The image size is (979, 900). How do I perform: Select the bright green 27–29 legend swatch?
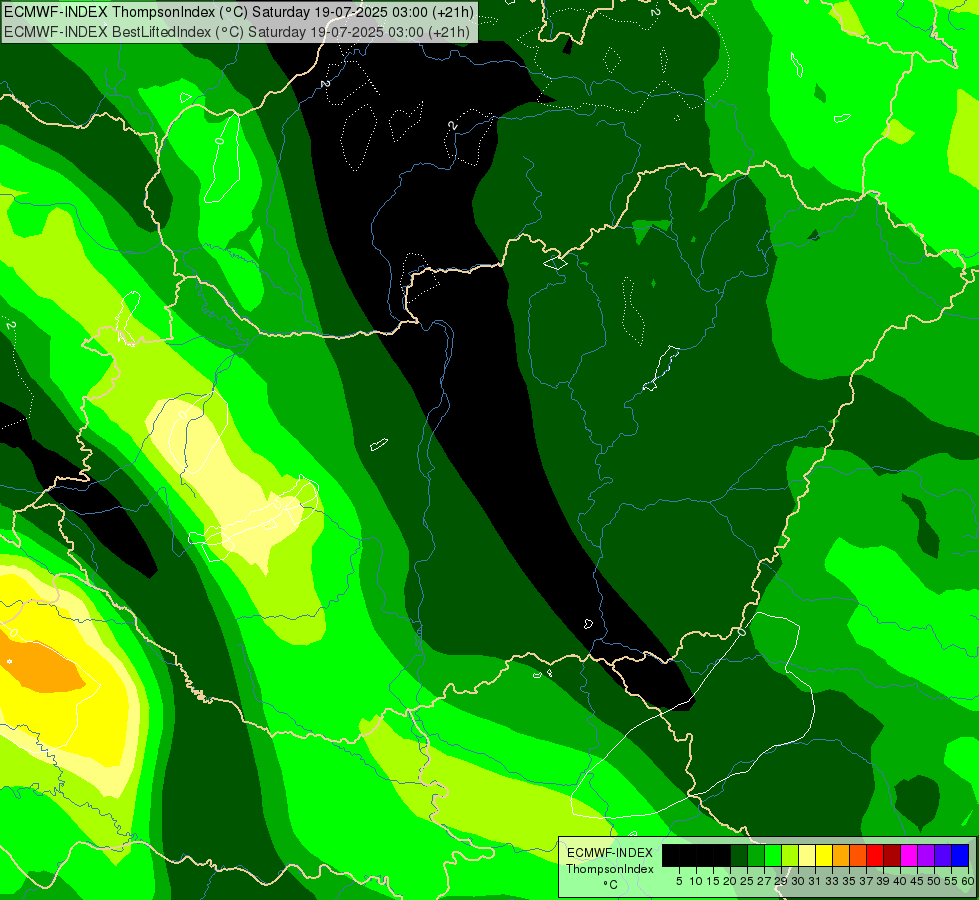coord(773,855)
